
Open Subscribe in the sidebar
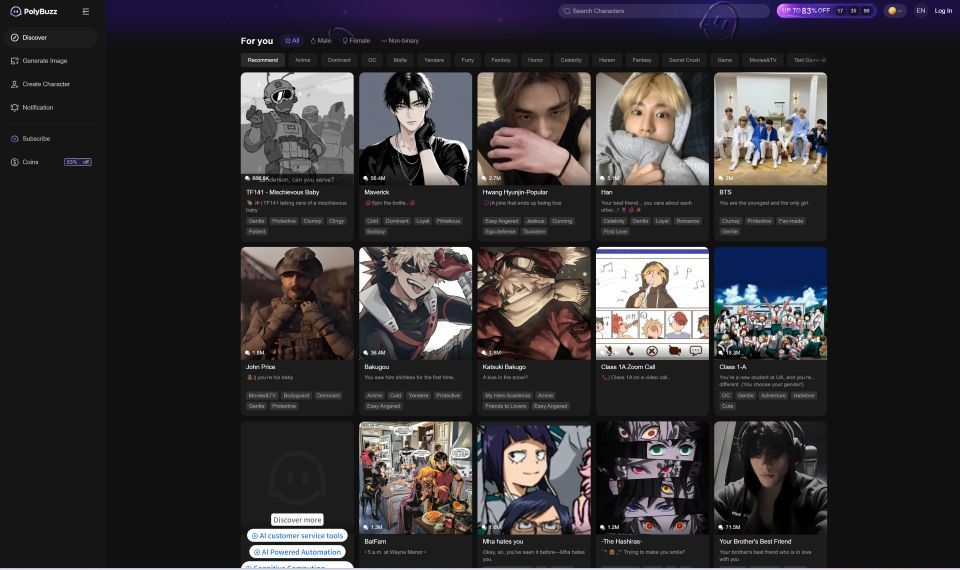tap(50, 138)
